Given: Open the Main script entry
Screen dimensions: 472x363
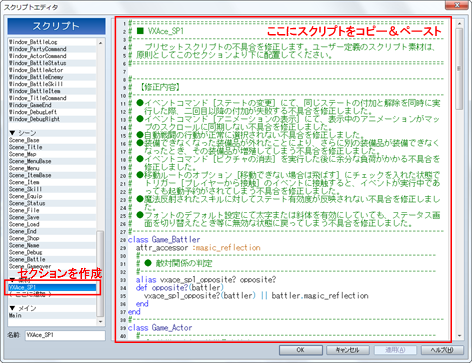Looking at the screenshot, I should 52,315.
